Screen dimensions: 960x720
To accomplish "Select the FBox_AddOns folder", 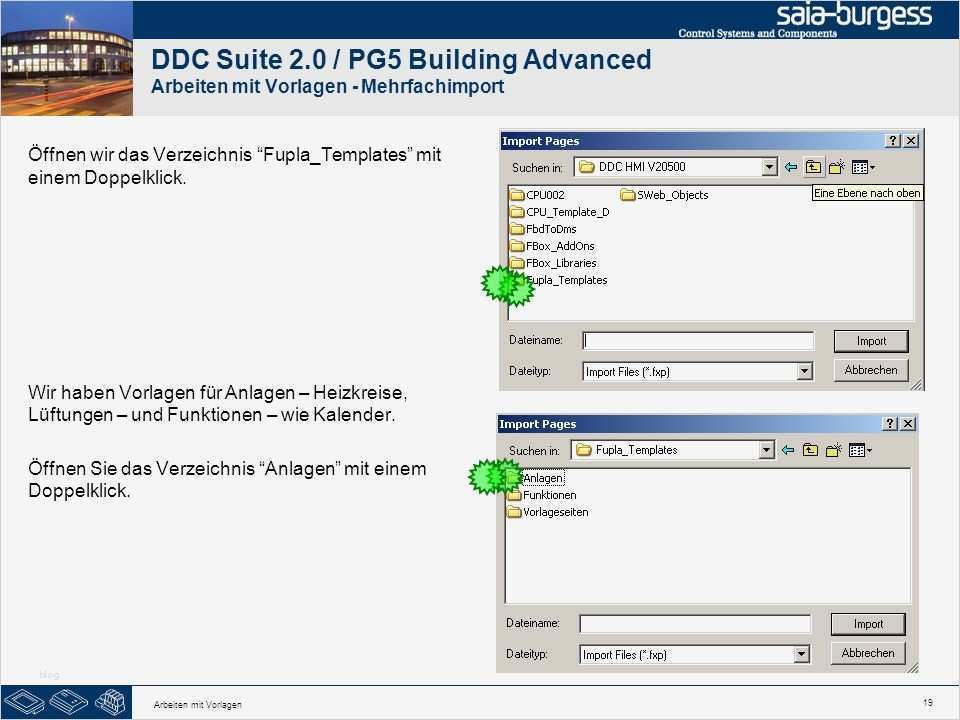I will [552, 246].
